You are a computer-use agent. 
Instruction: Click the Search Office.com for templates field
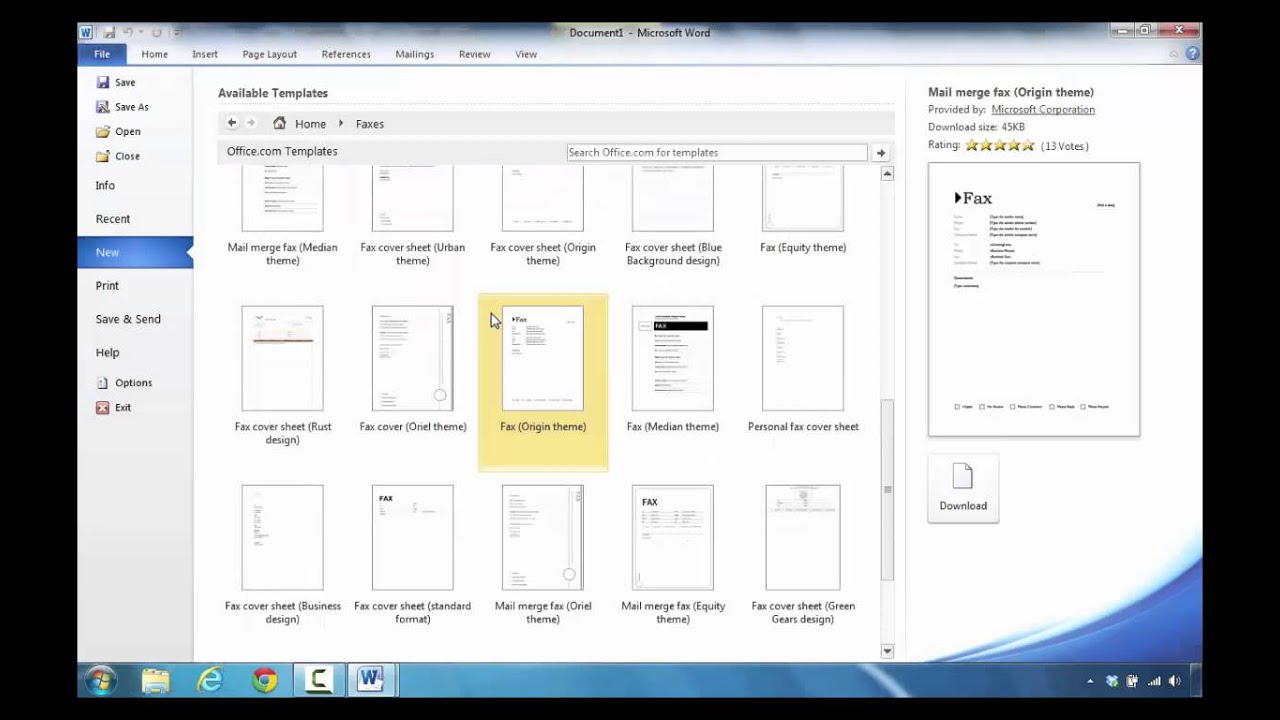[717, 153]
